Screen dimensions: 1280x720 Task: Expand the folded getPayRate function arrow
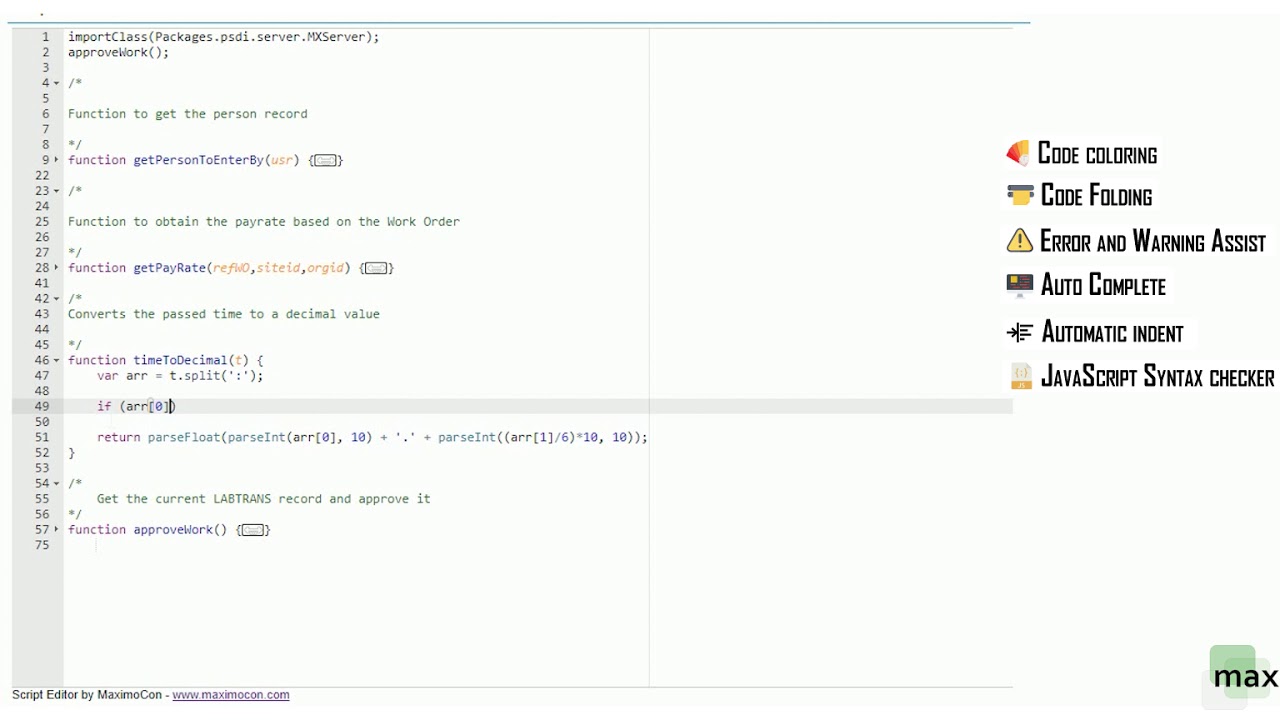[56, 268]
